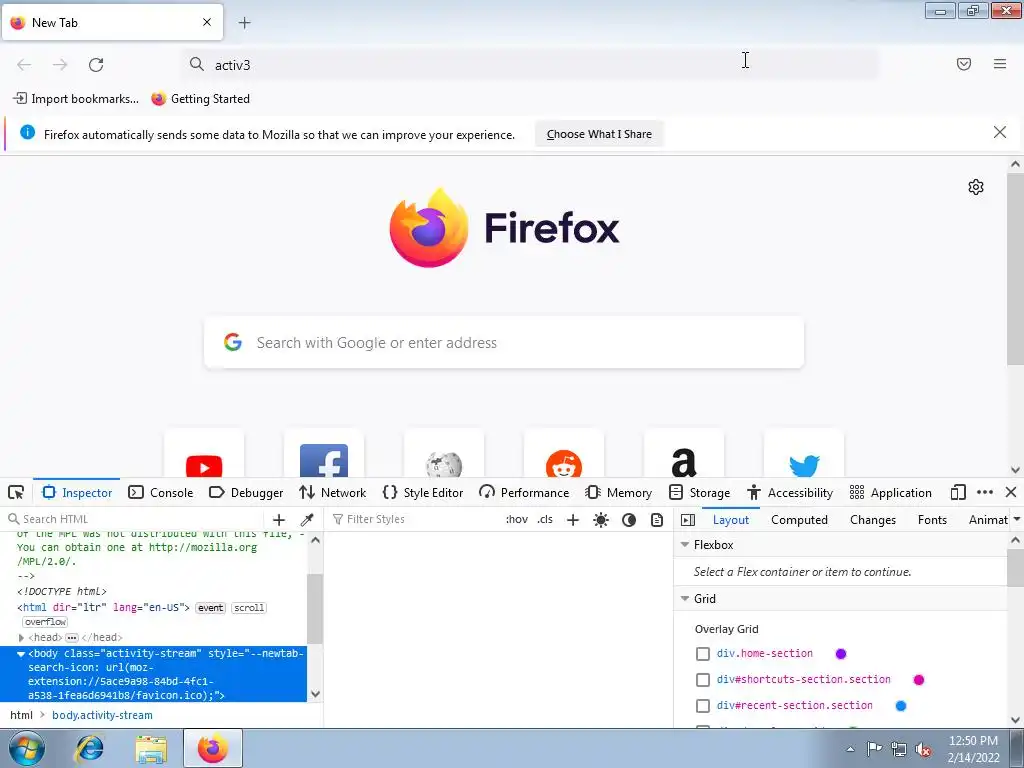The width and height of the screenshot is (1024, 768).
Task: Add a new CSS rule with the plus icon
Action: [573, 520]
